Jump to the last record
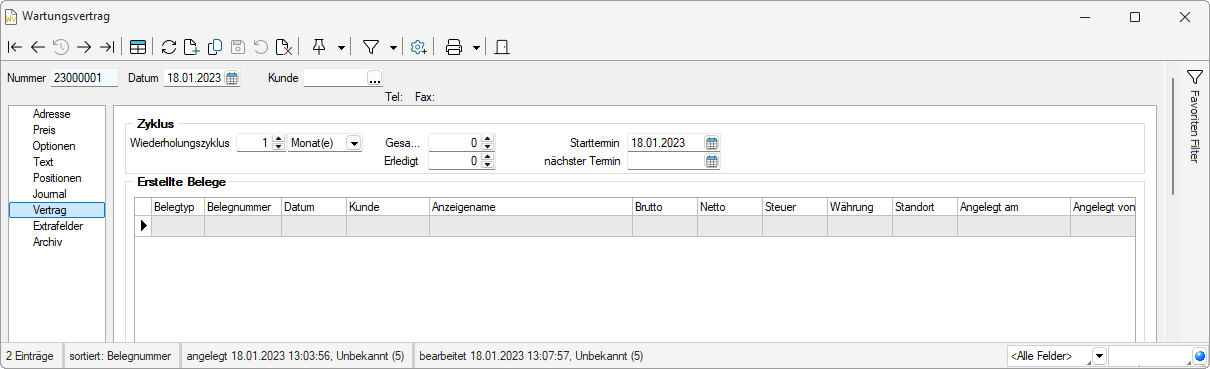The width and height of the screenshot is (1210, 369). pyautogui.click(x=107, y=47)
